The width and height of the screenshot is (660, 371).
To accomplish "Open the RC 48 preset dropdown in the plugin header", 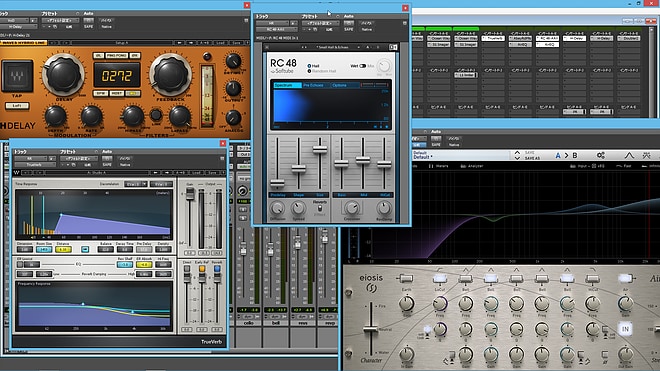I will 320,23.
